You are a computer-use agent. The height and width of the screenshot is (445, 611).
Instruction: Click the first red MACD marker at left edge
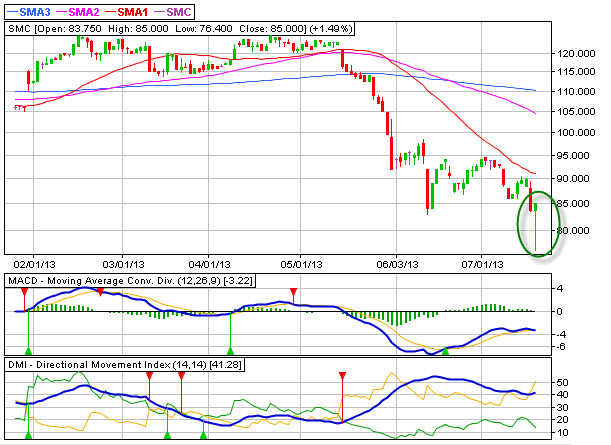coord(25,292)
